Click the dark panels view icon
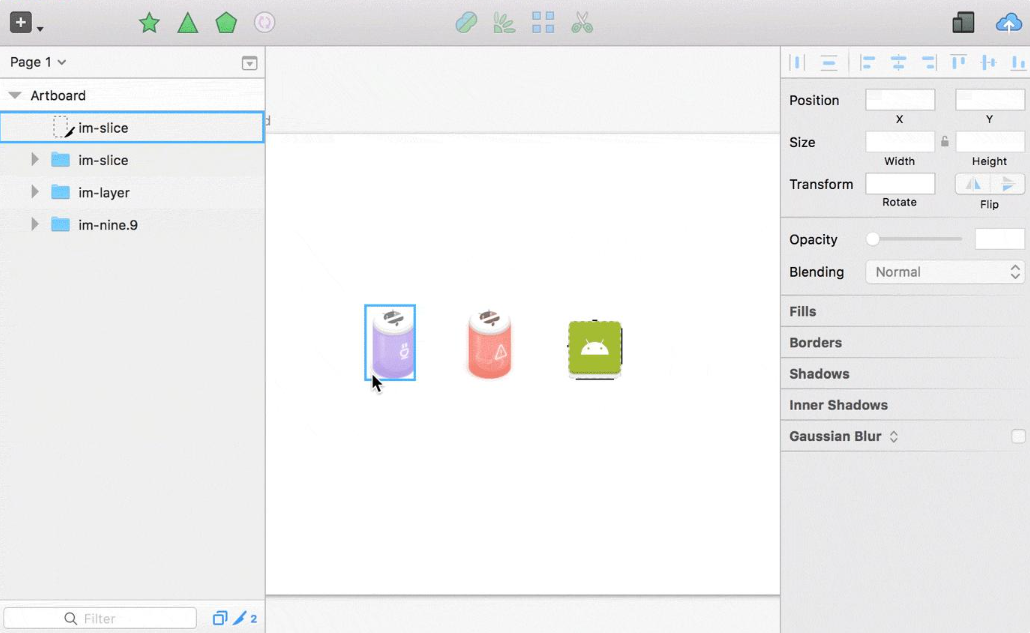This screenshot has height=633, width=1030. [964, 23]
